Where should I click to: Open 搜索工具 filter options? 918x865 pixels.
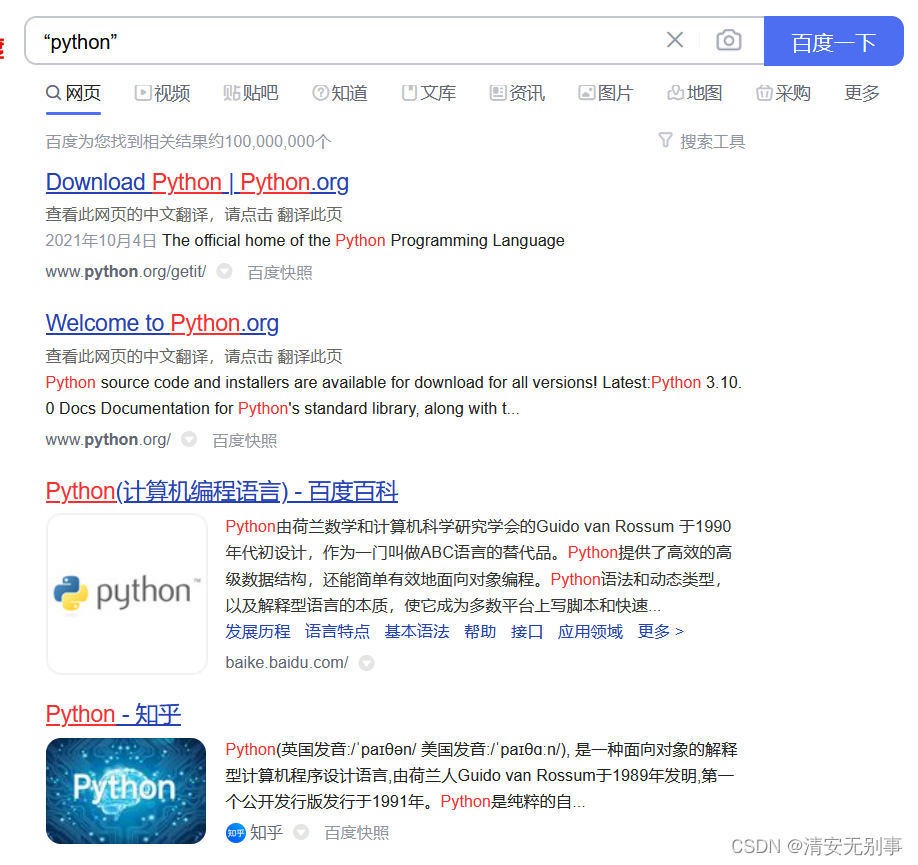(x=701, y=141)
